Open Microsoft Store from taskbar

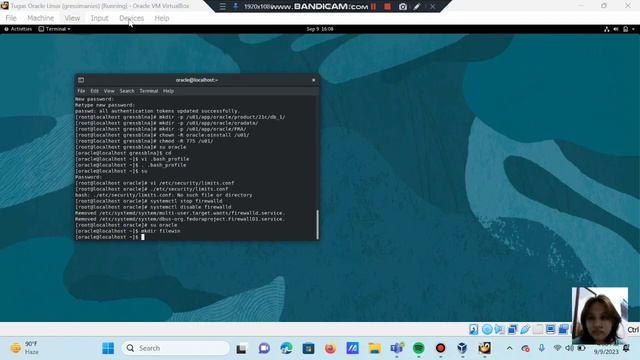[x=308, y=348]
